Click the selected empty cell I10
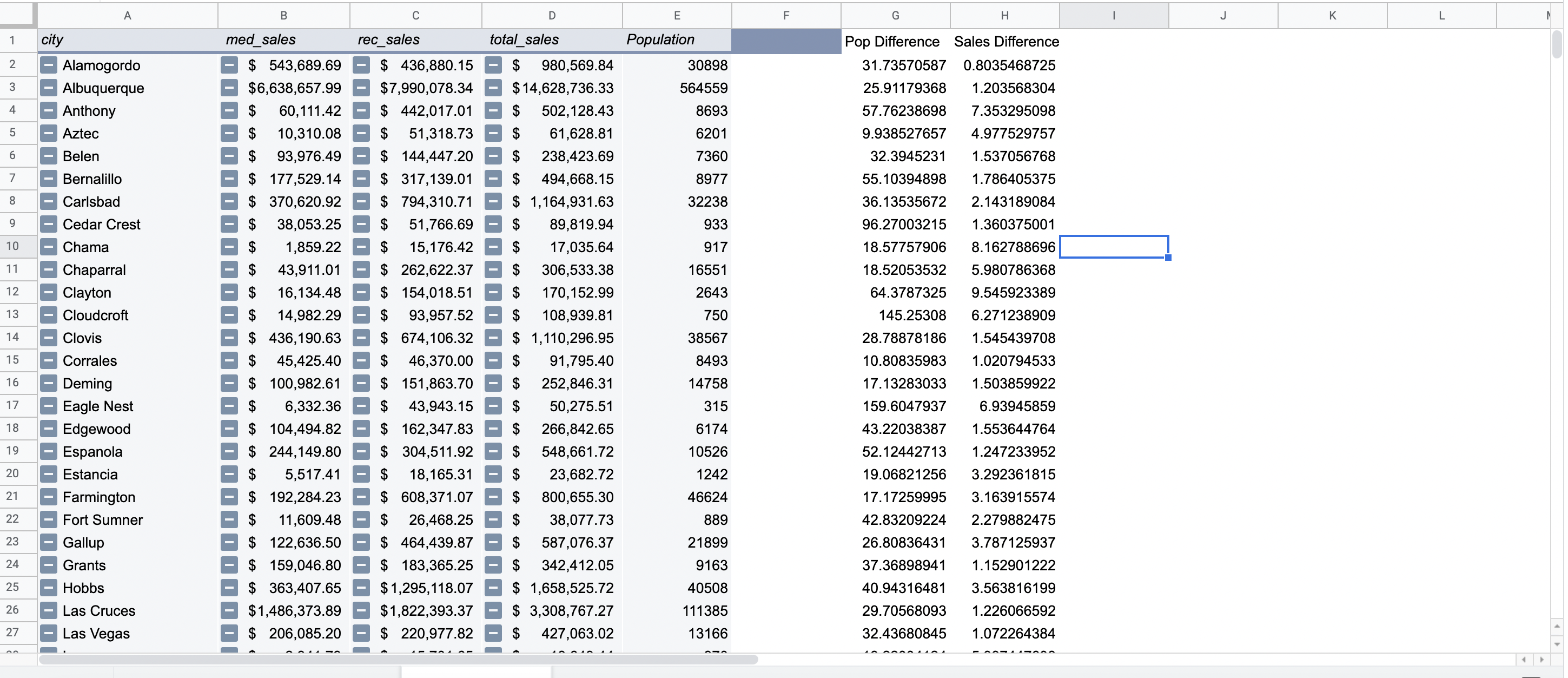This screenshot has height=678, width=1568. point(1114,247)
